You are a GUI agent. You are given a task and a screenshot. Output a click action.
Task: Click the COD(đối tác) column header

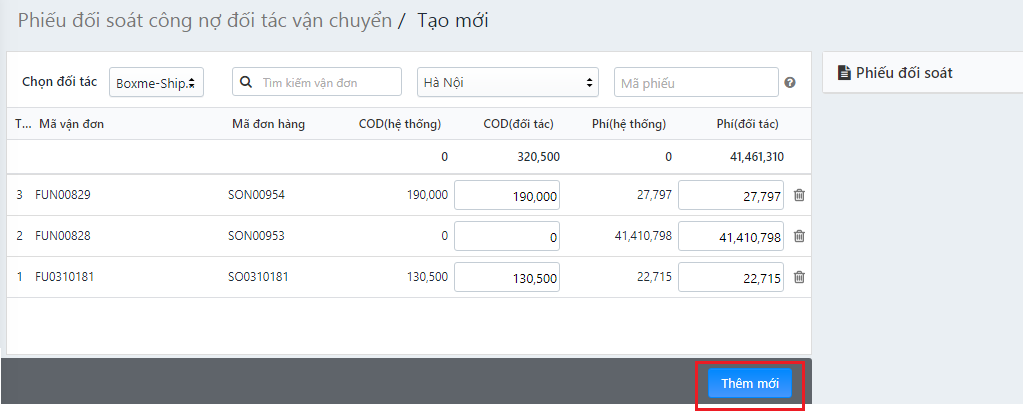click(x=518, y=124)
